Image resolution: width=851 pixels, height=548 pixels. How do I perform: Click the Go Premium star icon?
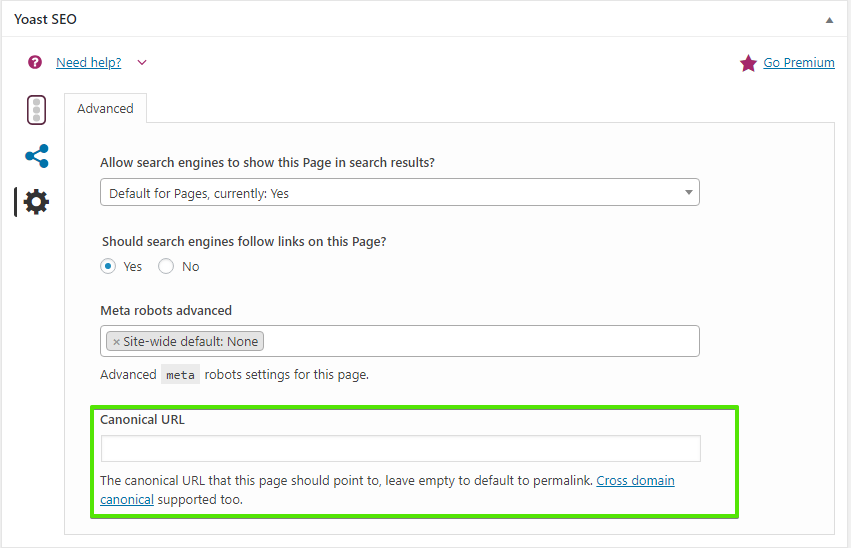(x=748, y=63)
